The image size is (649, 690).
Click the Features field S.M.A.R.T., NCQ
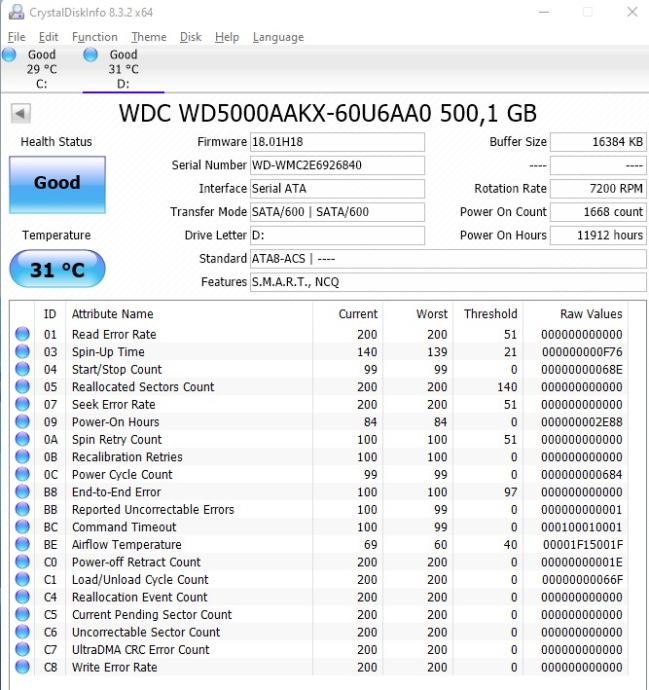pos(448,282)
